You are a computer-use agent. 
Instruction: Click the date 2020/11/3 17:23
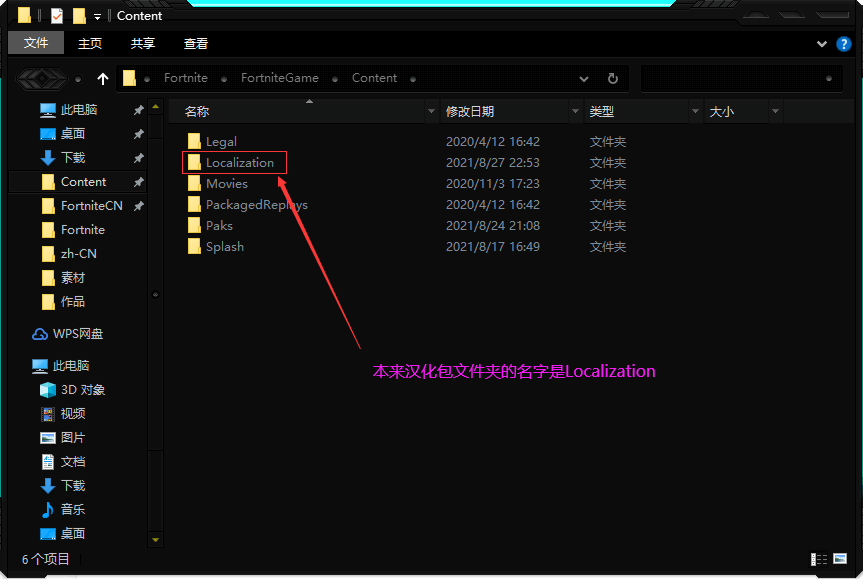click(x=493, y=184)
